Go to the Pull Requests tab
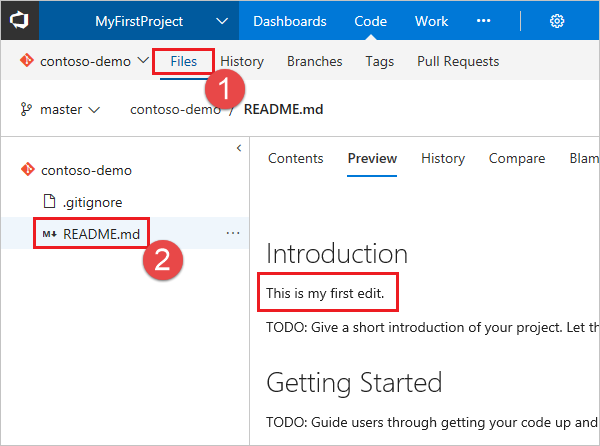The image size is (600, 446). tap(457, 62)
